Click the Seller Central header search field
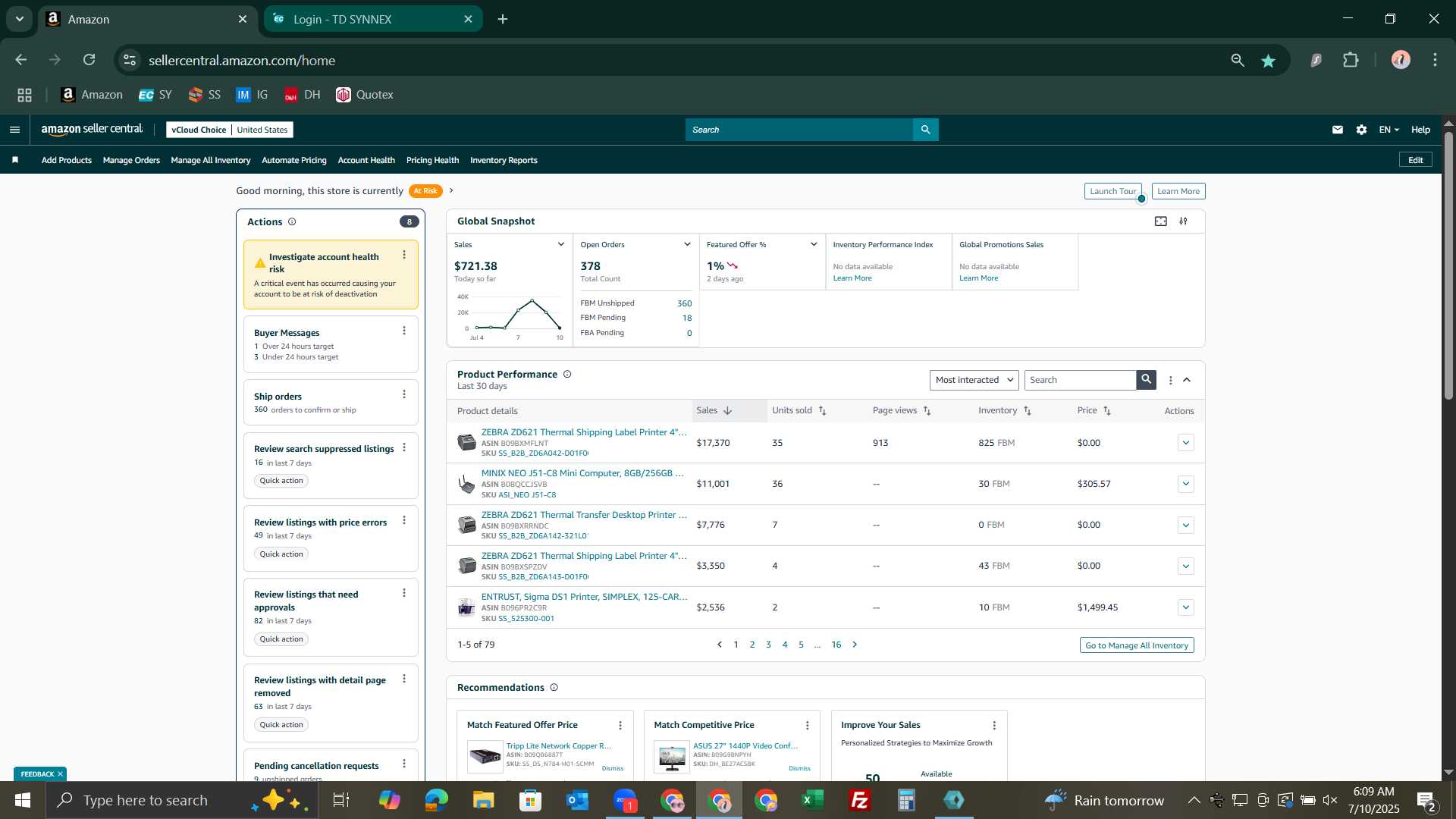The image size is (1456, 819). click(799, 130)
